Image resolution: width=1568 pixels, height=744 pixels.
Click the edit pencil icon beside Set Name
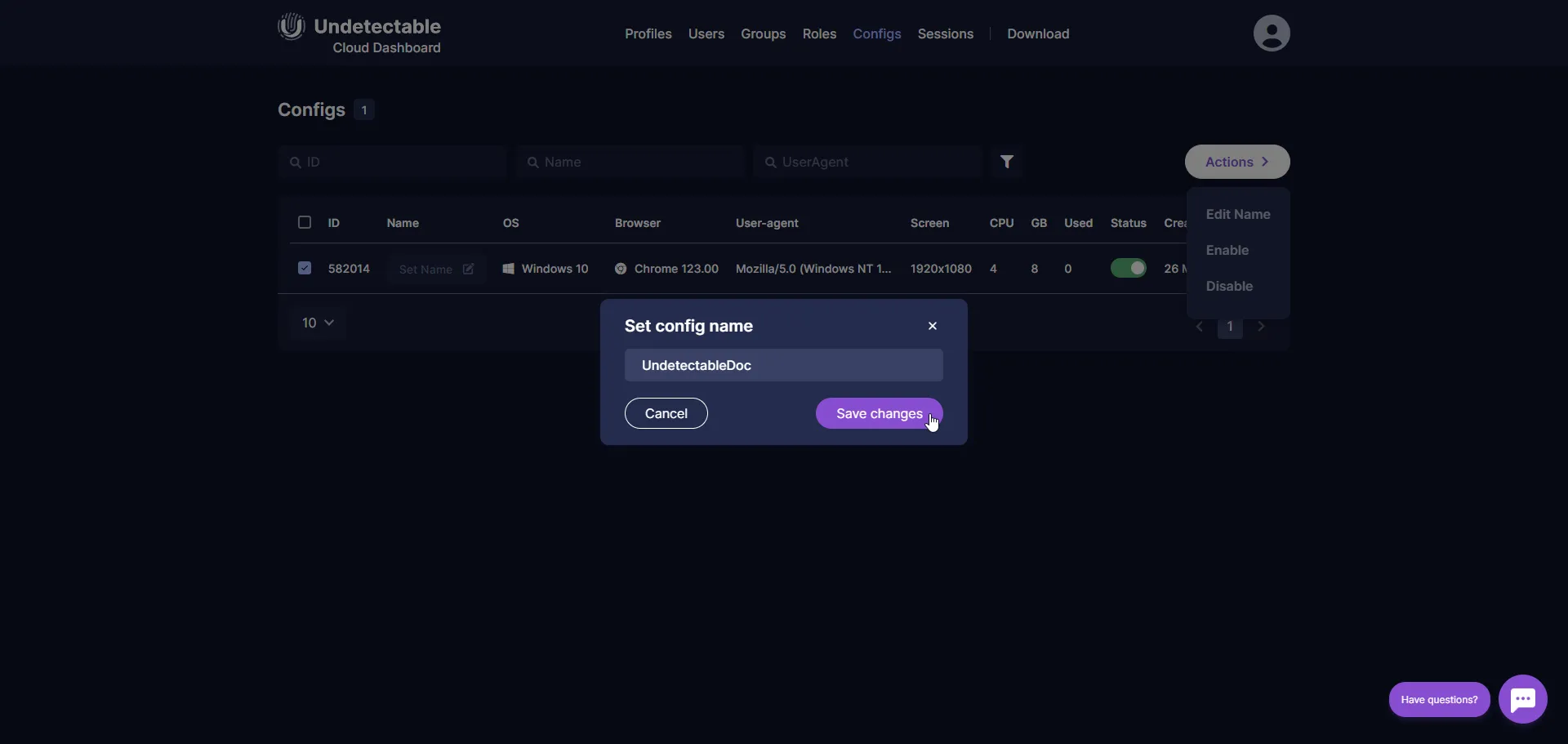coord(468,269)
